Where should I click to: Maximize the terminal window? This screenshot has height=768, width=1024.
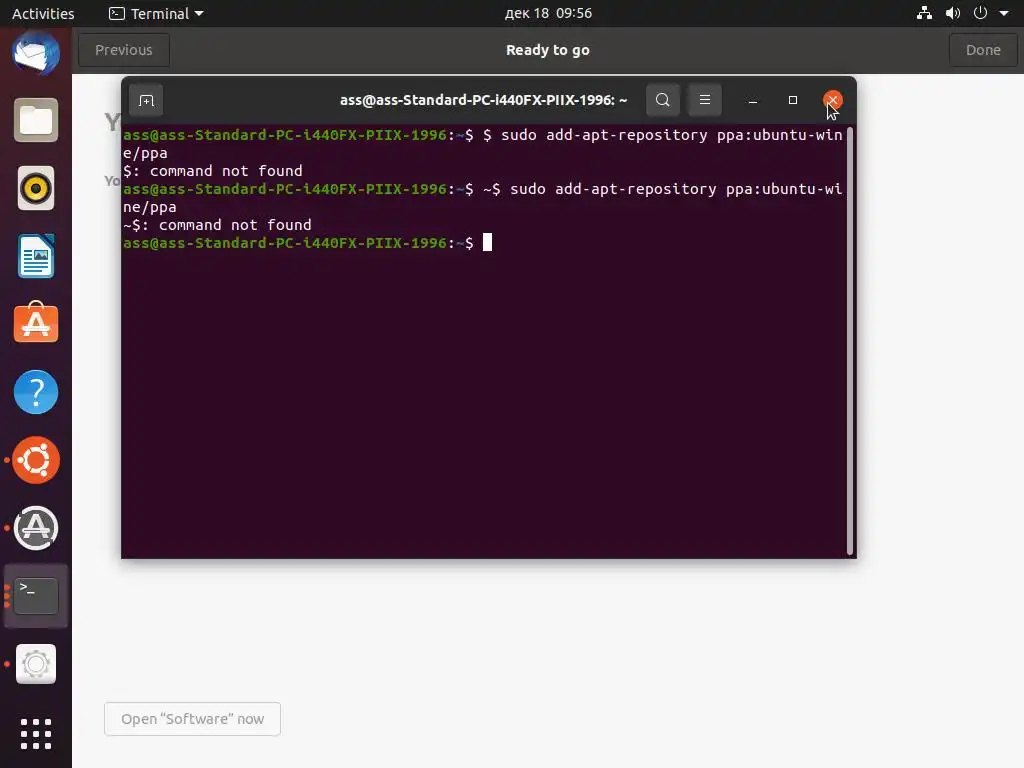793,100
